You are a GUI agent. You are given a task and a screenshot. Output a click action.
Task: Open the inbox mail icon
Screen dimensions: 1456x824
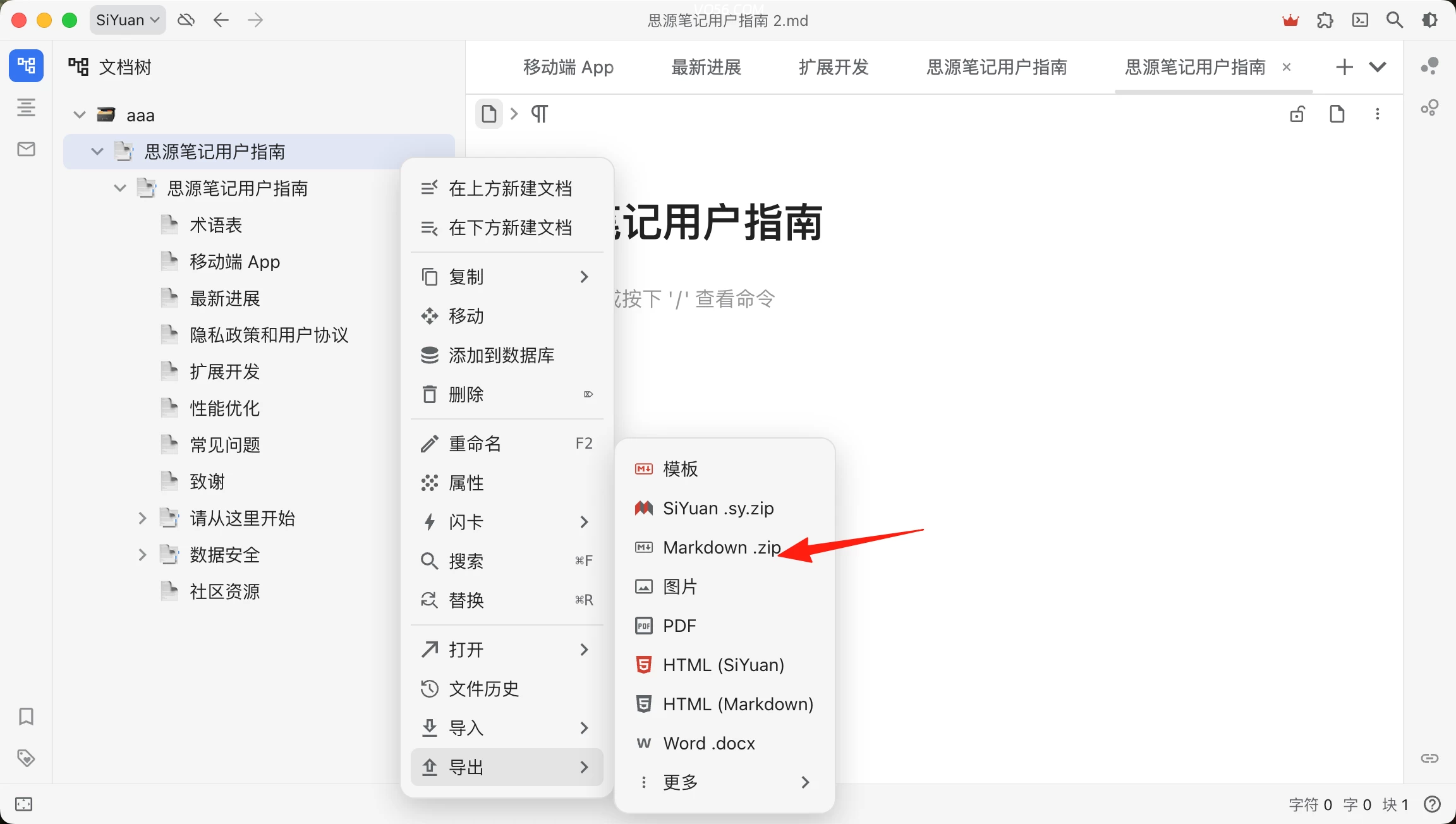[26, 149]
